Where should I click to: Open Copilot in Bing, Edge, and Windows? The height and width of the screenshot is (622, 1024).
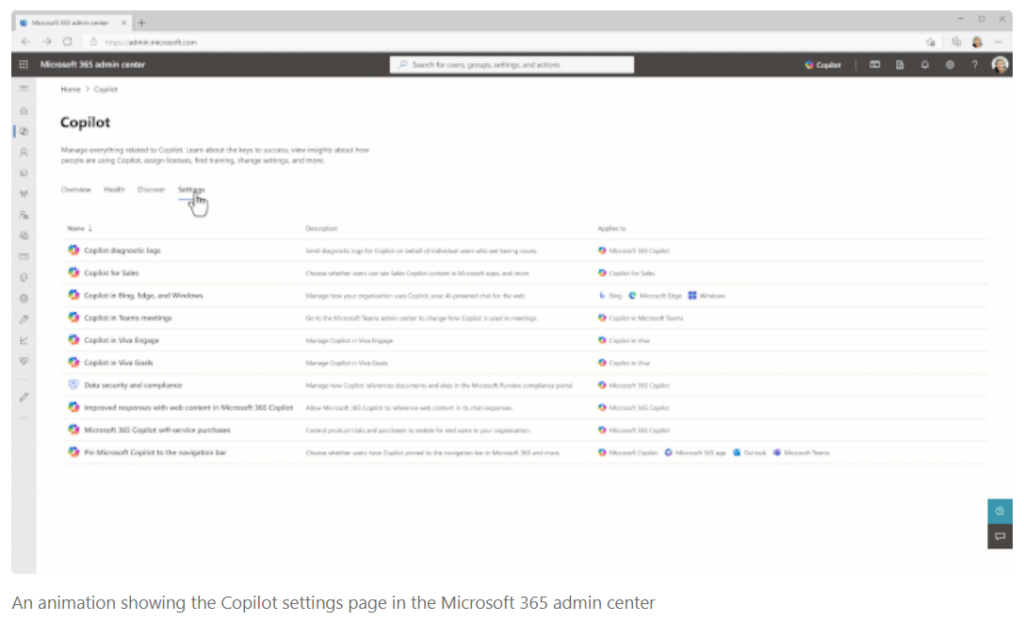(x=143, y=296)
